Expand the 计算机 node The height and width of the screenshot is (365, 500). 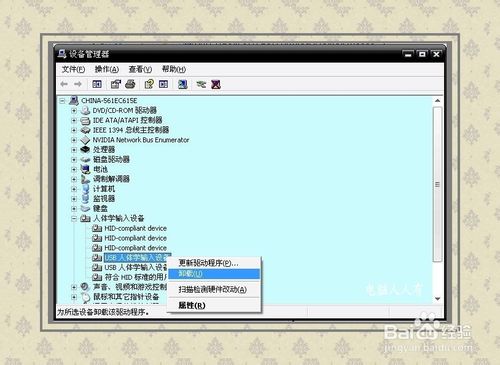coord(74,189)
